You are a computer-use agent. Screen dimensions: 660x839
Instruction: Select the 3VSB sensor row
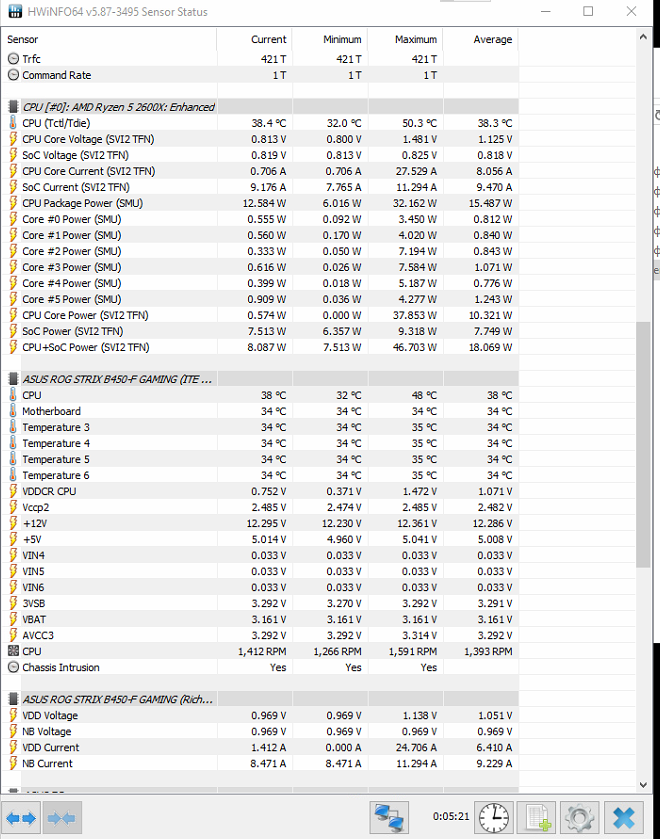[x=260, y=603]
